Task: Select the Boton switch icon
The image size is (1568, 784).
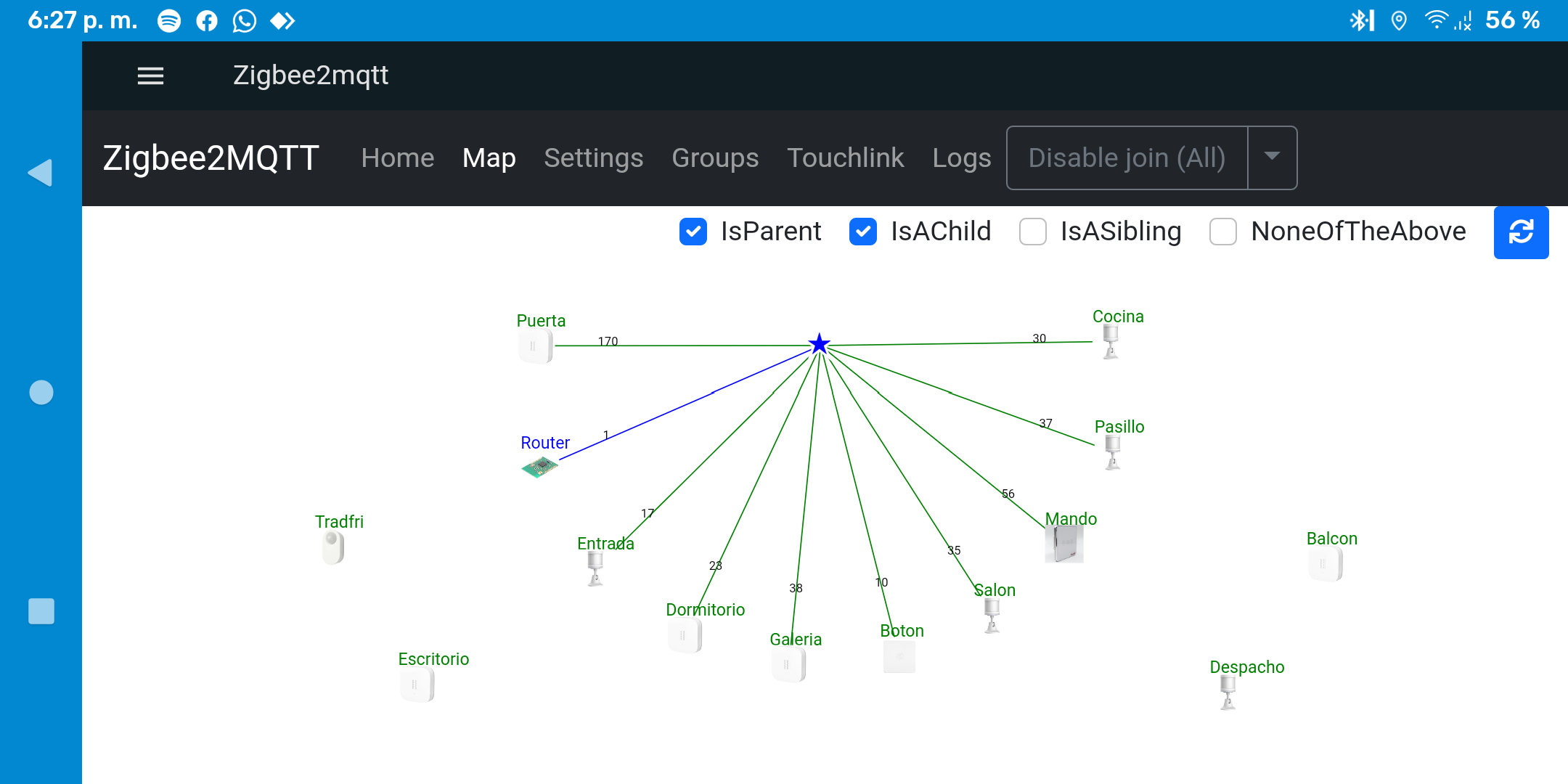Action: click(x=899, y=657)
